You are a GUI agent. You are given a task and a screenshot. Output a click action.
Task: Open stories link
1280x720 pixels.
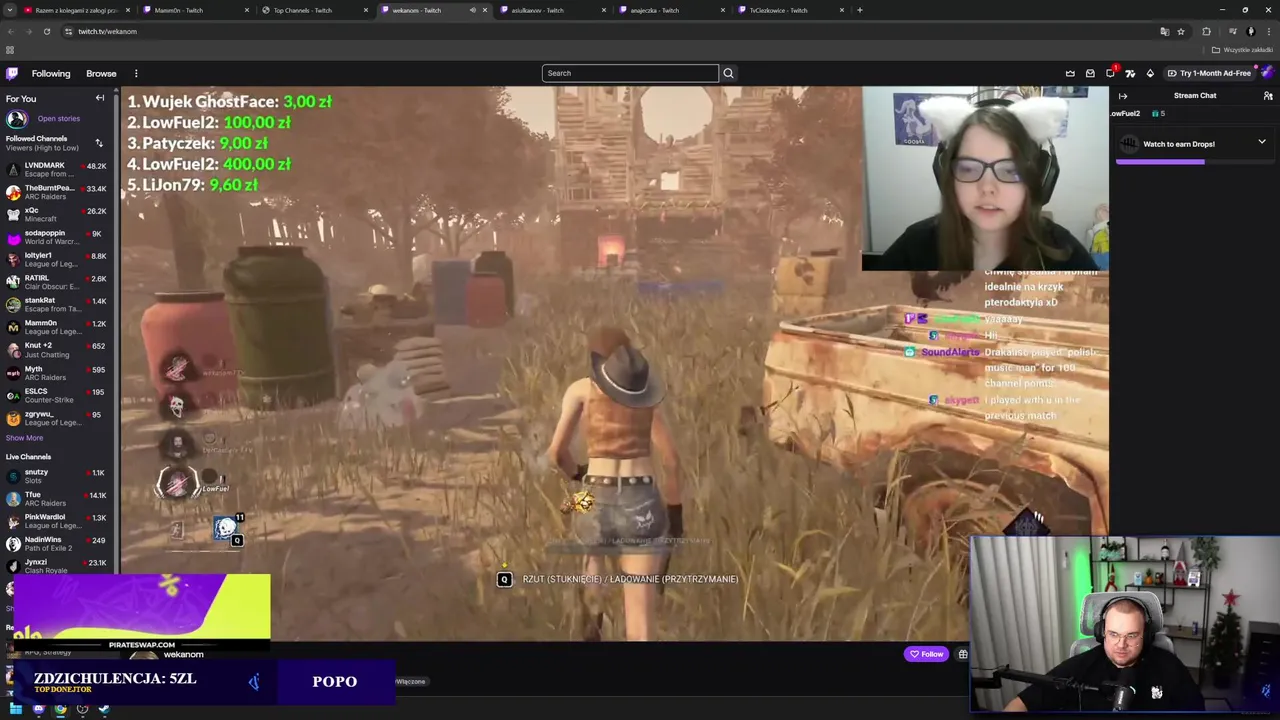[58, 118]
